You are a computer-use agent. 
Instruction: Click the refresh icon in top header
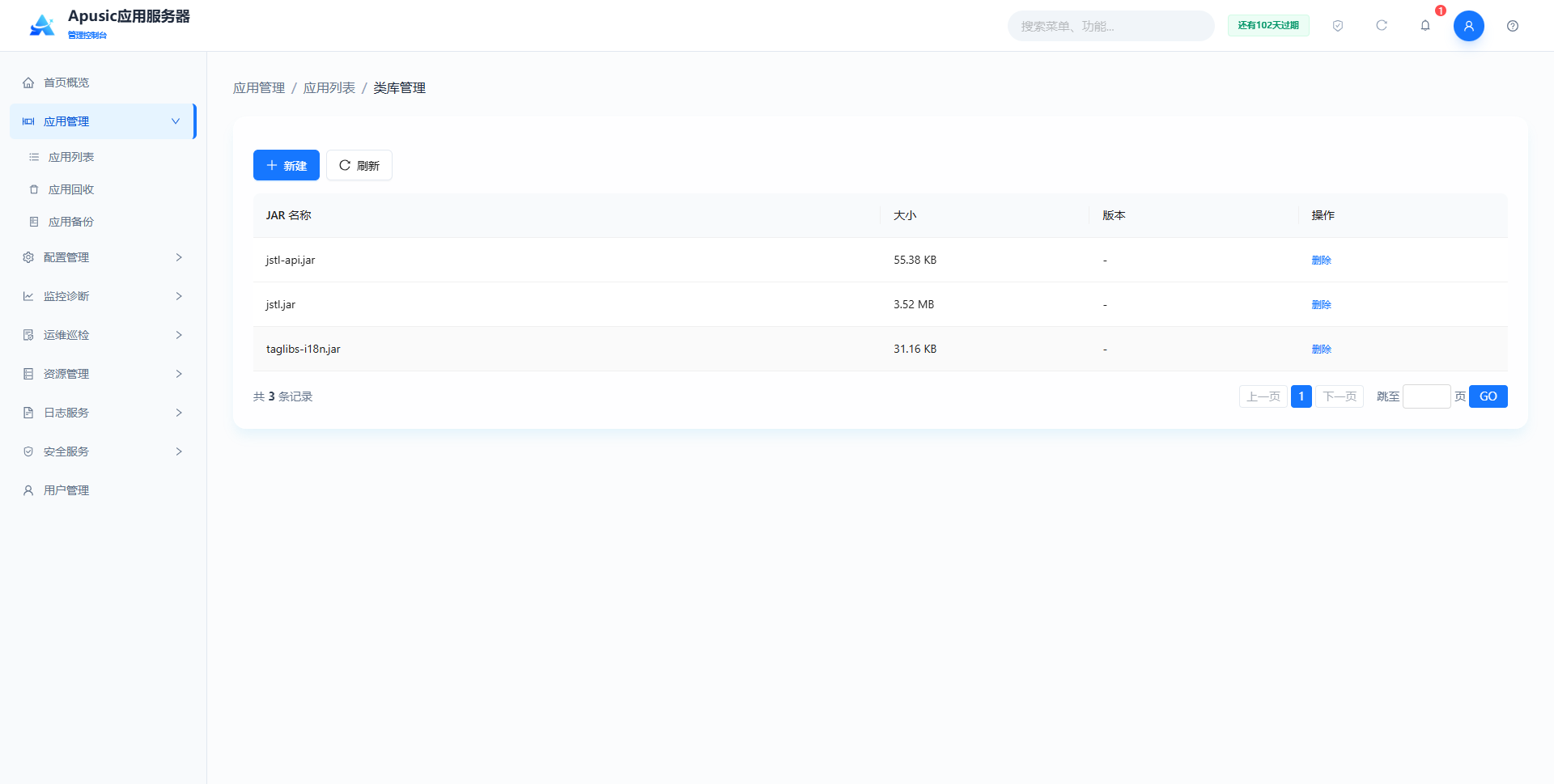(1382, 26)
